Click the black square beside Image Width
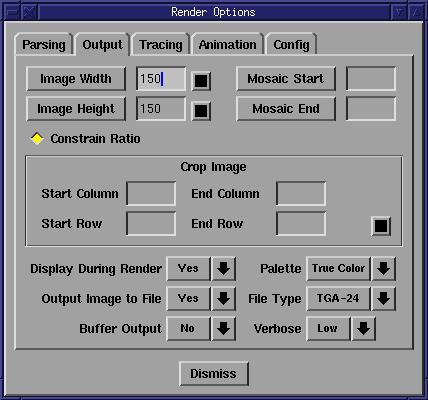This screenshot has height=400, width=428. pos(201,81)
